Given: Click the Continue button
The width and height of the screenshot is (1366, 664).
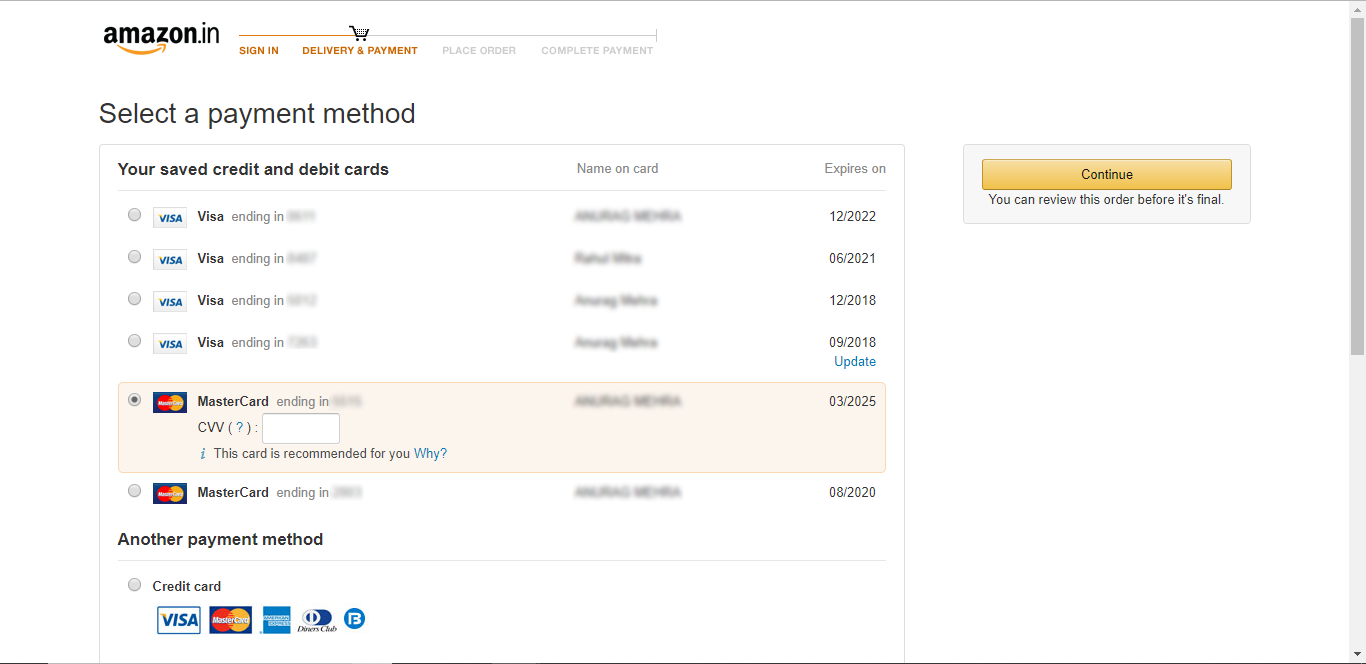Looking at the screenshot, I should (1107, 174).
